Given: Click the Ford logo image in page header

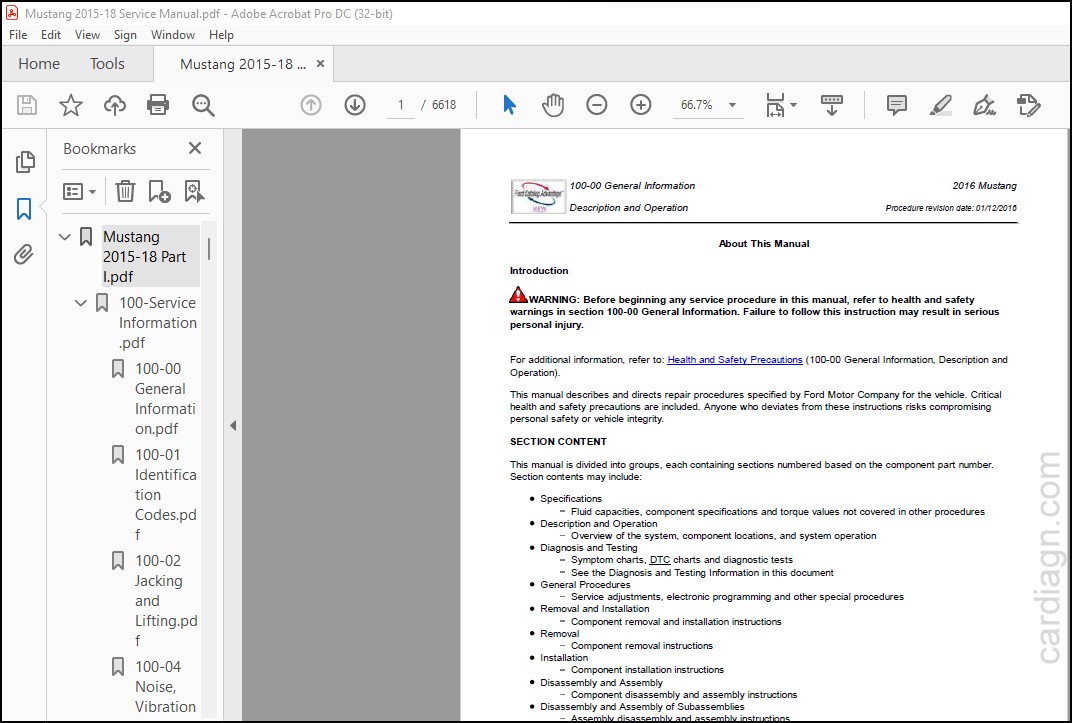Looking at the screenshot, I should (x=538, y=196).
